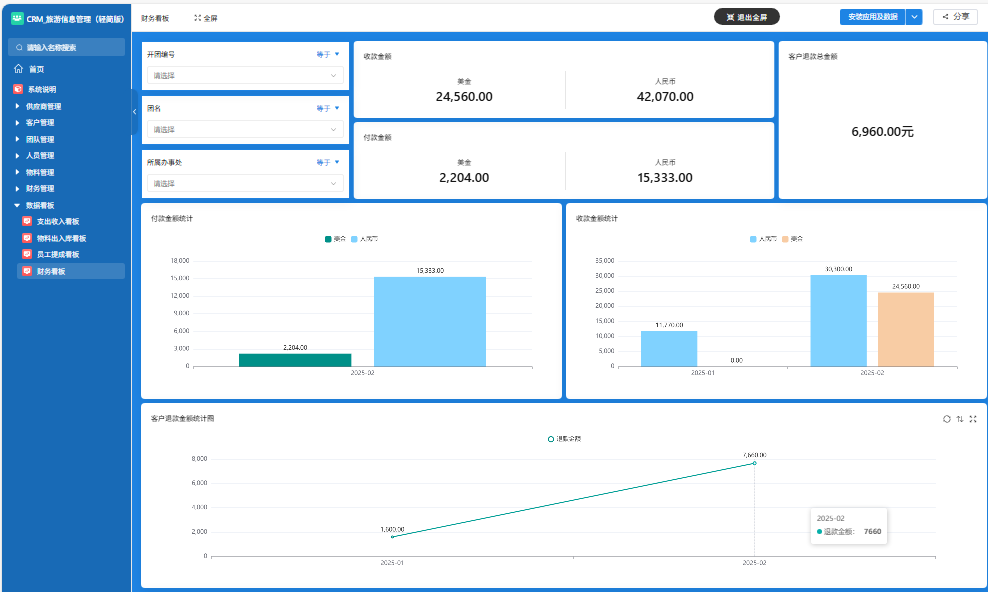Open the 开团编号 select dropdown

click(245, 75)
